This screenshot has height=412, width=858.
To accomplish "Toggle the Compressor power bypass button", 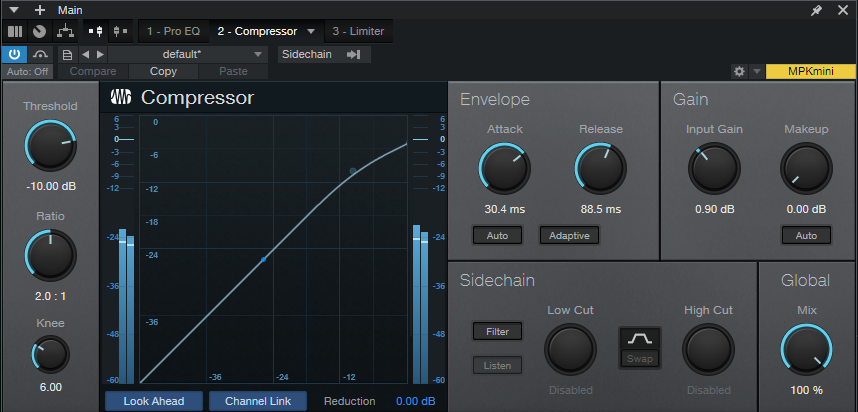I will [x=14, y=54].
